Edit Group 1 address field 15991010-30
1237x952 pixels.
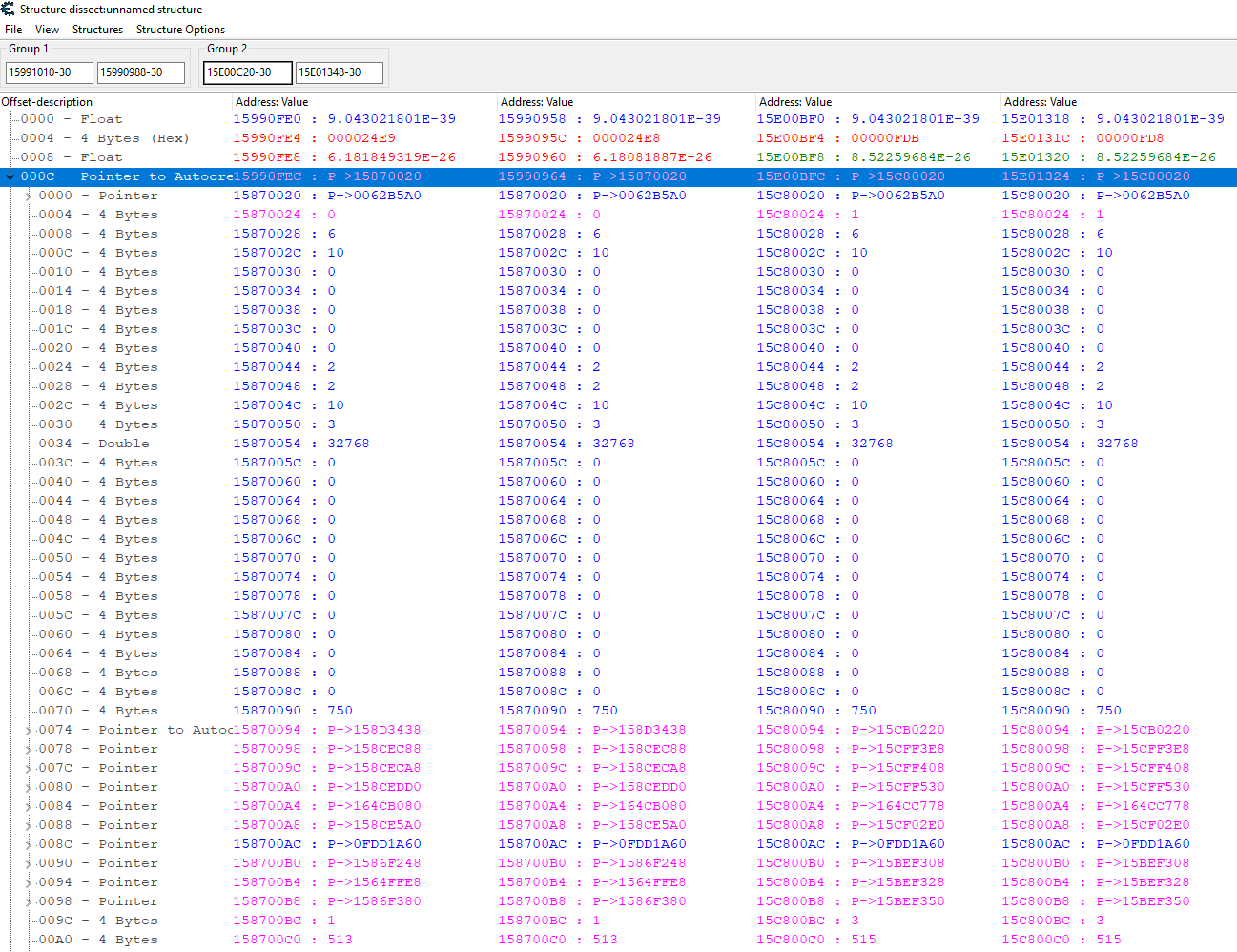click(50, 72)
